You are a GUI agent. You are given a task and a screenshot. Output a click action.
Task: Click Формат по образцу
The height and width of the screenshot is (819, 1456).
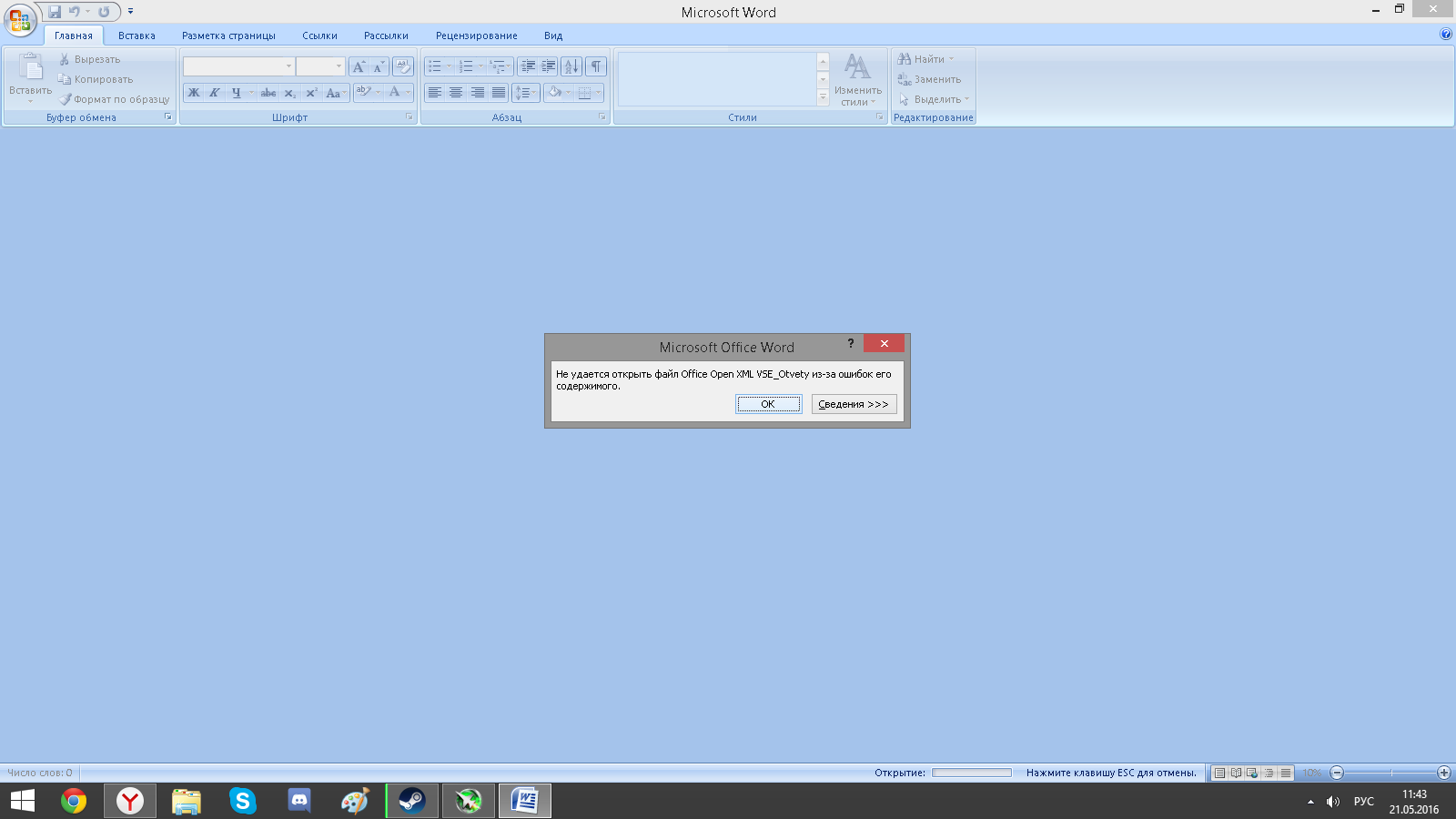[x=115, y=99]
